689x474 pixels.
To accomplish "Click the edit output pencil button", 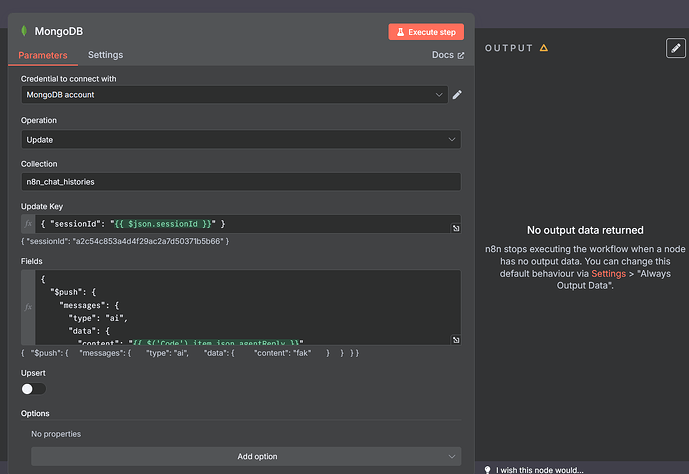I will 676,48.
